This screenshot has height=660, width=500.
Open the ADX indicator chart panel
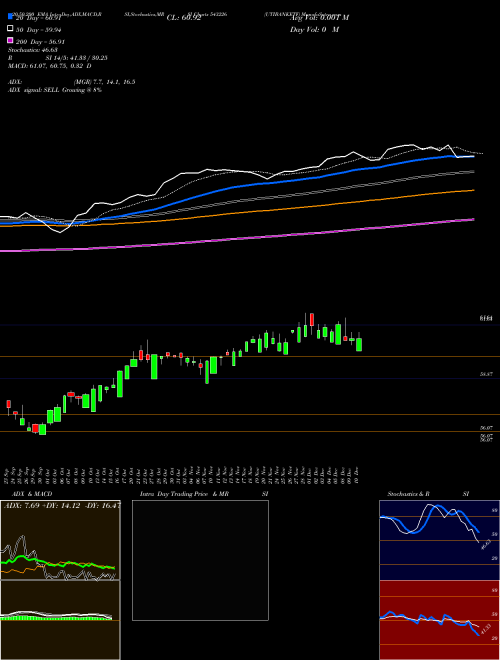(x=60, y=540)
